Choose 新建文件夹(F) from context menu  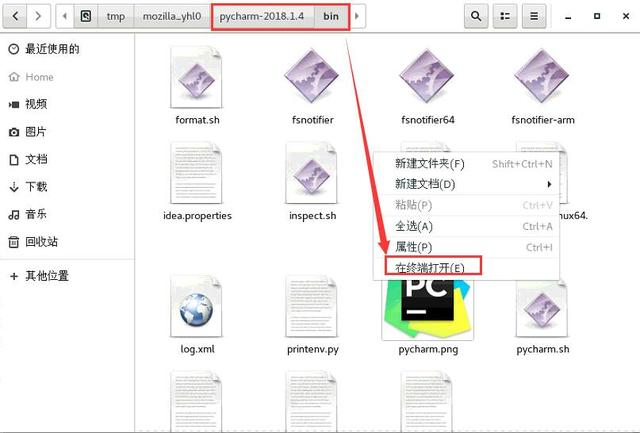coord(466,164)
